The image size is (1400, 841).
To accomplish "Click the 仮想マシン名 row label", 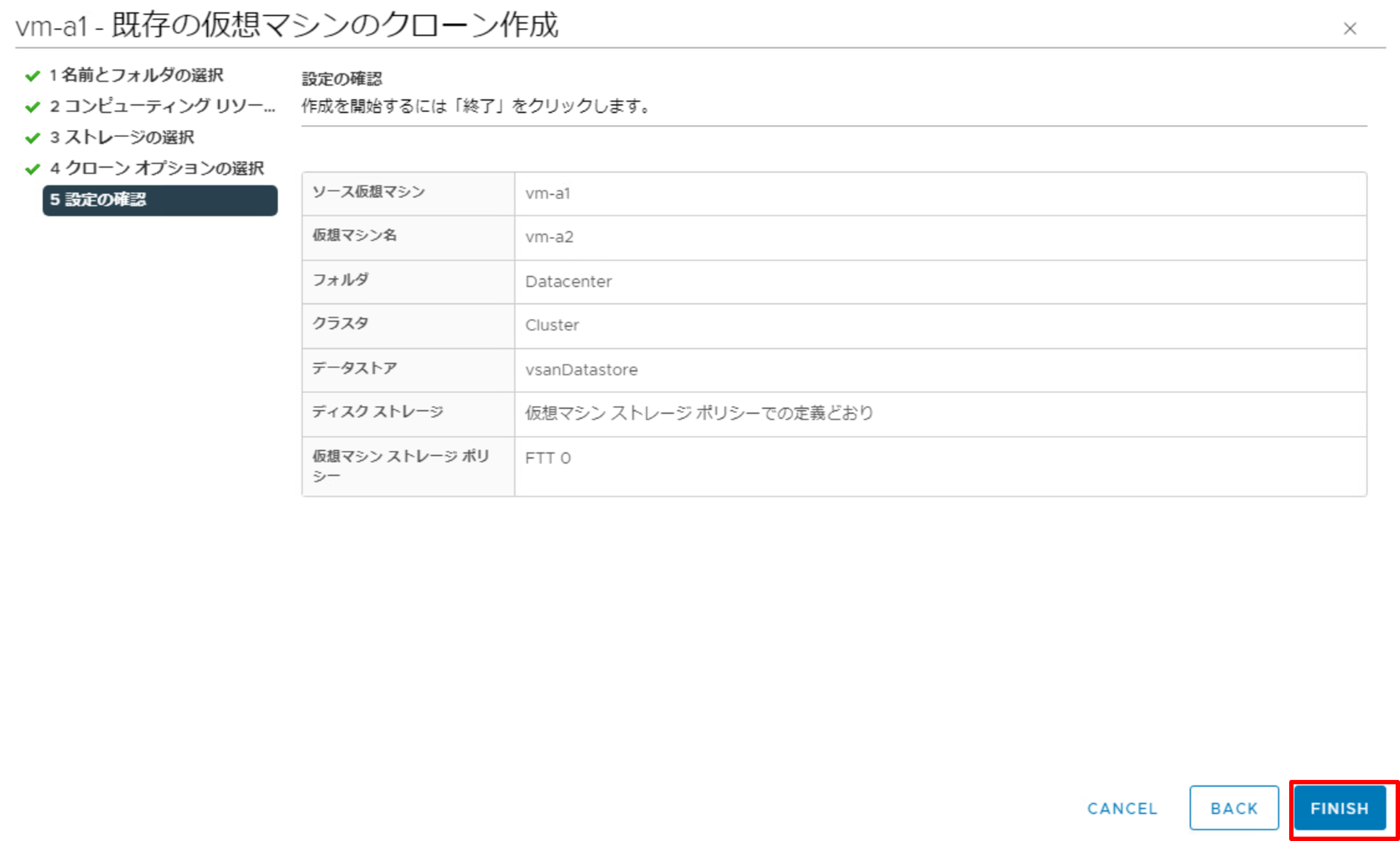I will [x=355, y=235].
